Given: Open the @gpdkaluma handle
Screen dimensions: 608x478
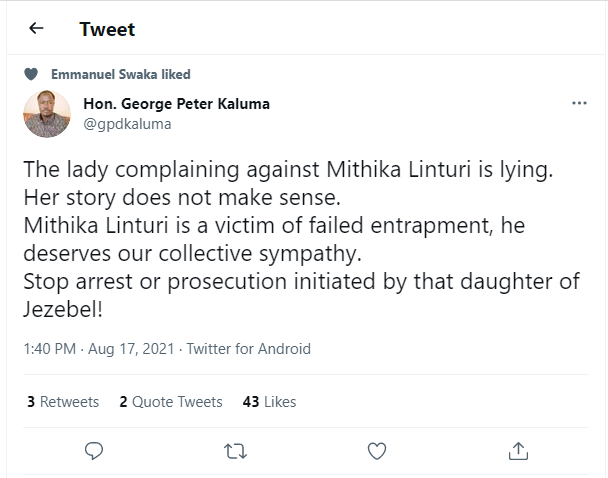Looking at the screenshot, I should click(127, 124).
